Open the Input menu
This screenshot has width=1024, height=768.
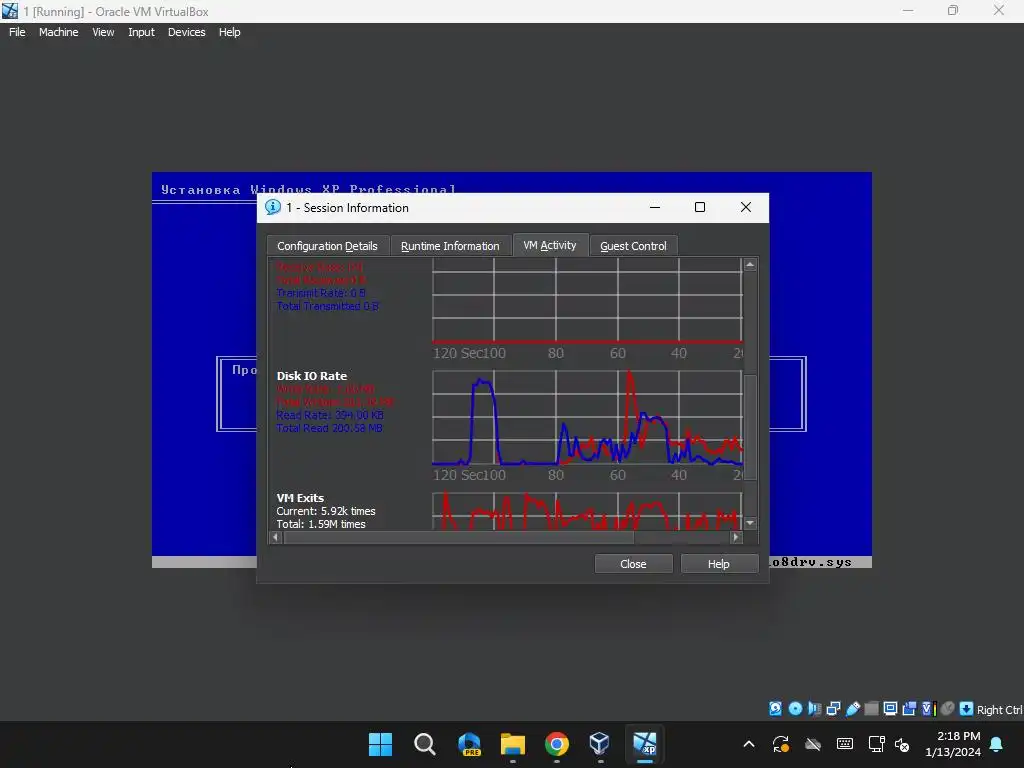(x=141, y=32)
